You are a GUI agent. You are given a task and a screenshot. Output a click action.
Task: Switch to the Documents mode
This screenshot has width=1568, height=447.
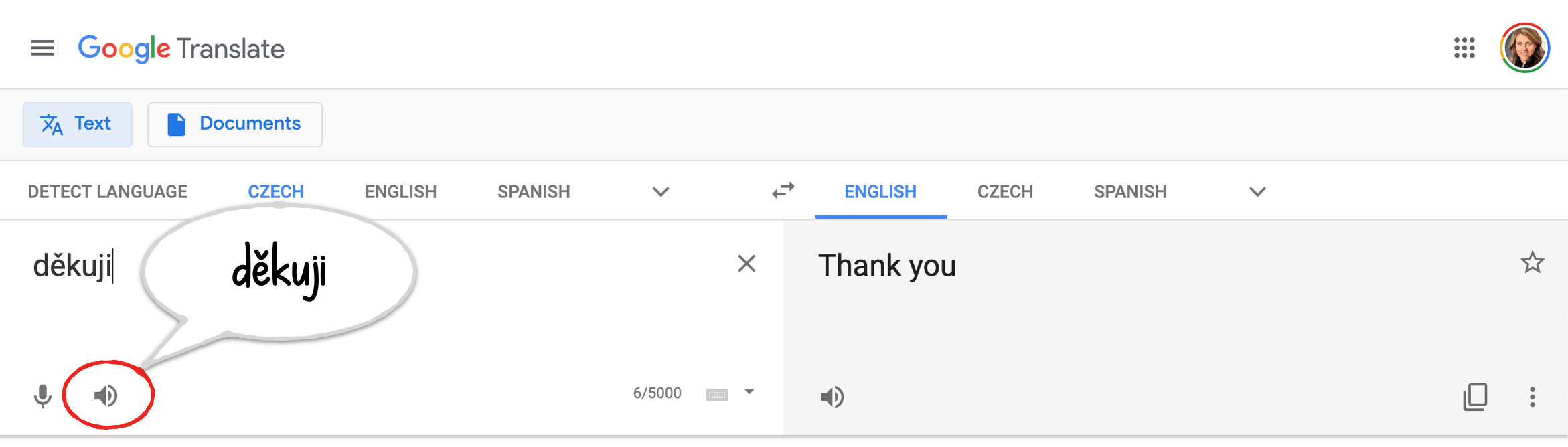pyautogui.click(x=235, y=124)
